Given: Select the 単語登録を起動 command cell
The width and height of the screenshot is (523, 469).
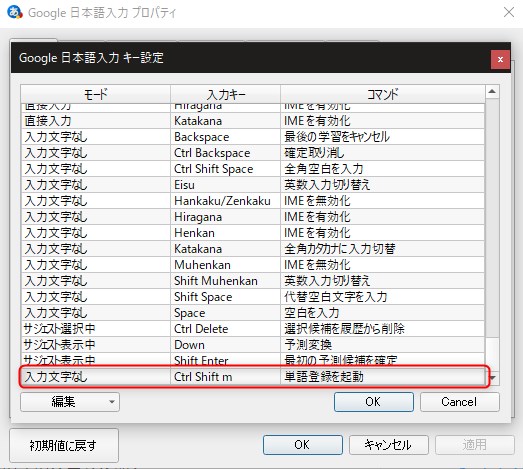Looking at the screenshot, I should coord(383,377).
